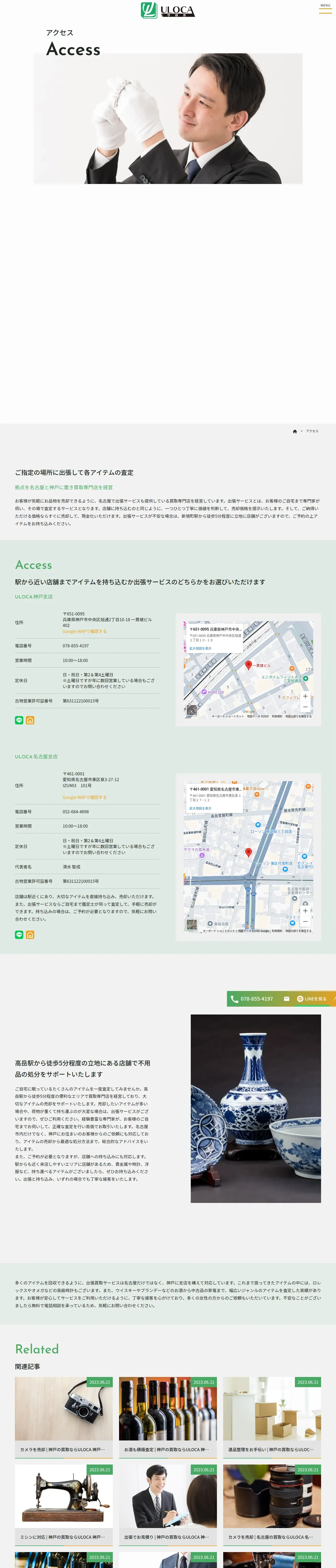Zoom in on the Nagoya map
Image resolution: width=336 pixels, height=1568 pixels.
coord(305,910)
